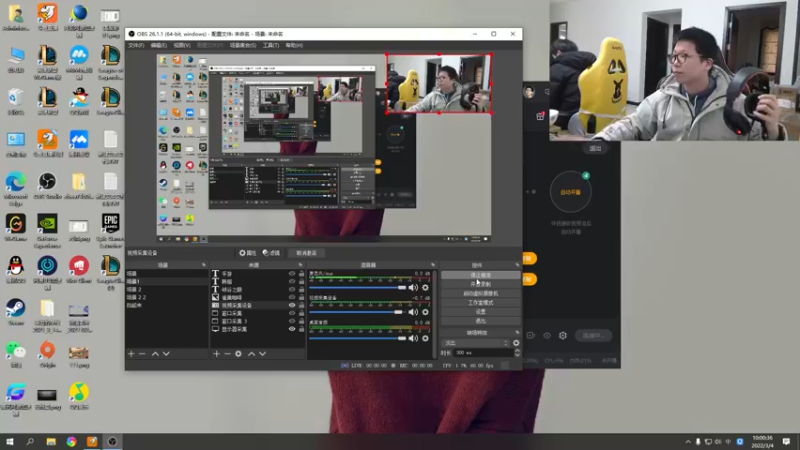
Task: Open Chrome from the Windows taskbar
Action: (71, 441)
